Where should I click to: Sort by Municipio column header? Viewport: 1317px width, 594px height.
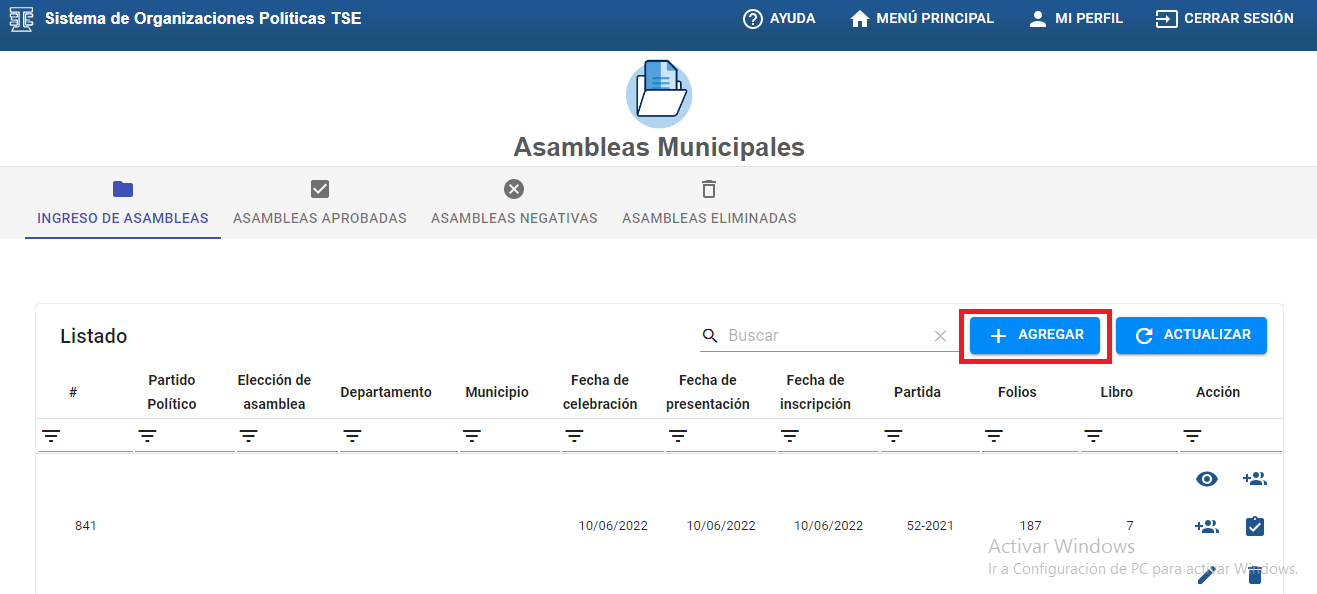tap(497, 392)
